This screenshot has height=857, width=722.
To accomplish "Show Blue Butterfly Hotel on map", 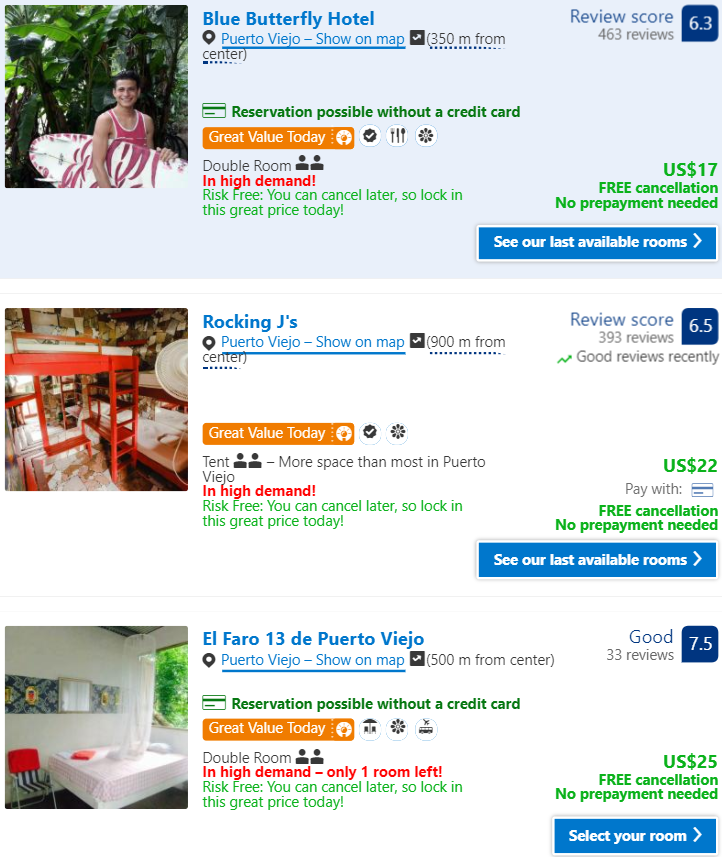I will [313, 39].
